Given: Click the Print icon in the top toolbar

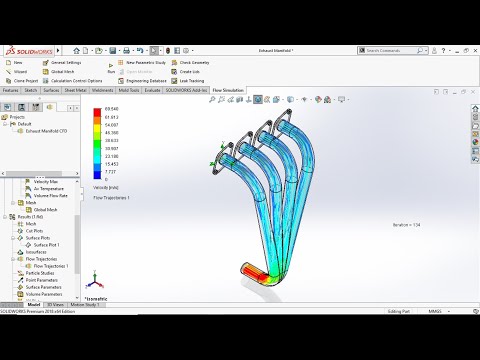Looking at the screenshot, I should 126,51.
